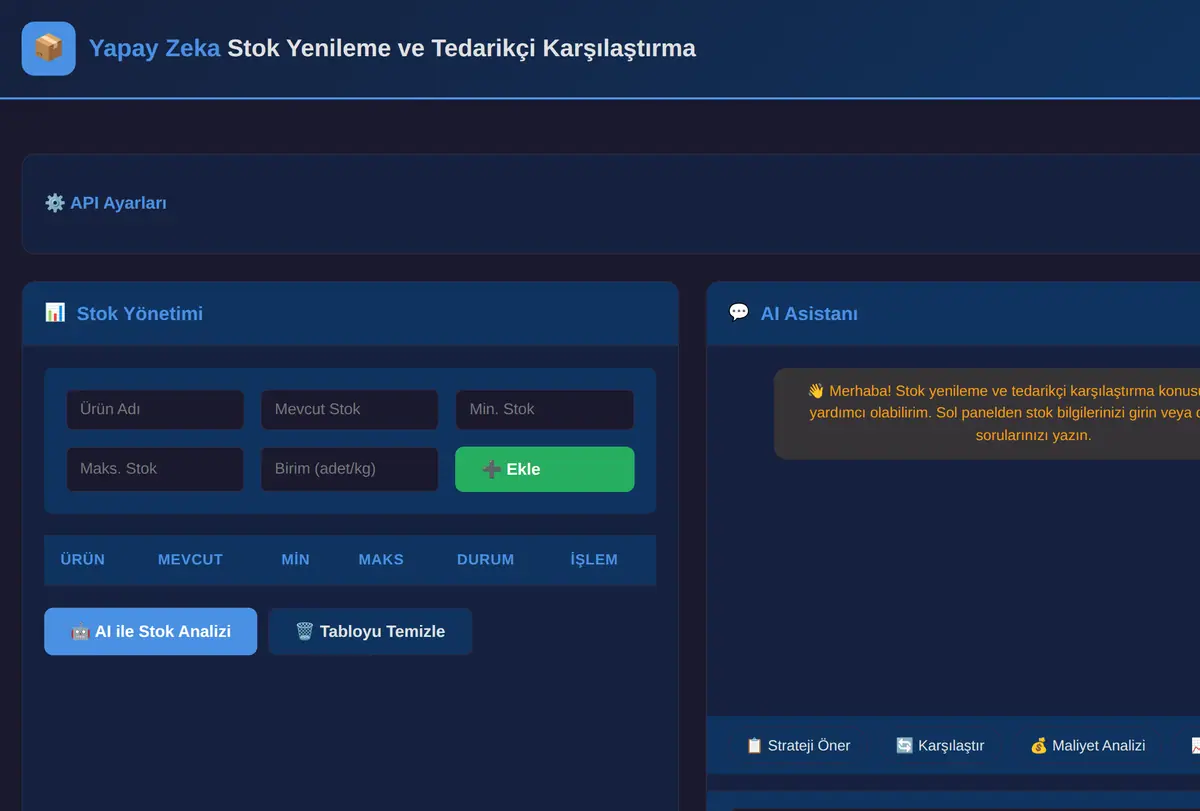Click the MAKS column header
Viewport: 1200px width, 811px height.
[x=381, y=559]
